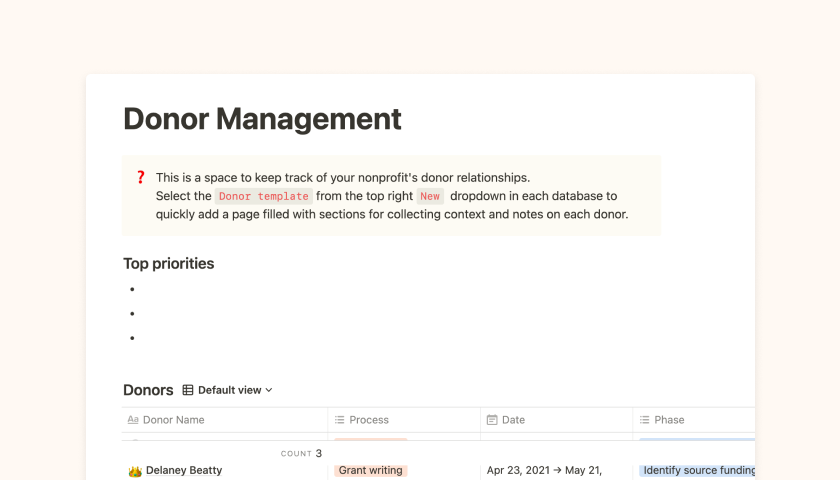Open the Donors database title link
This screenshot has width=840, height=480.
(148, 390)
